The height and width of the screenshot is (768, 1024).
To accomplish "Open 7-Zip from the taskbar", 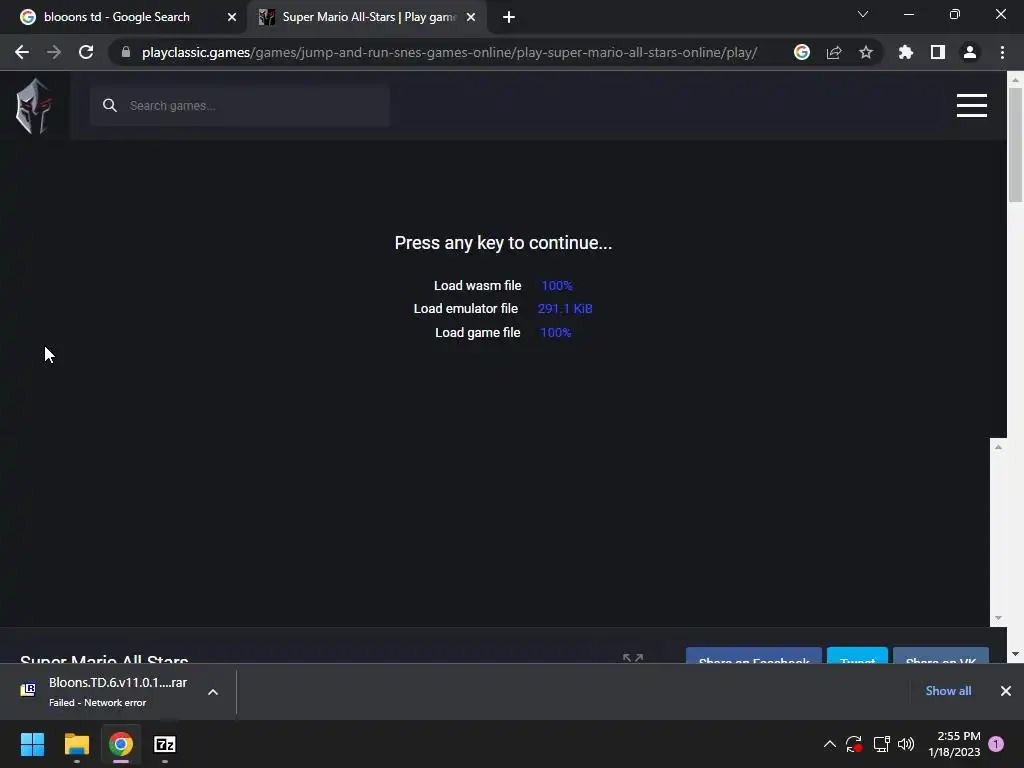I will 165,744.
